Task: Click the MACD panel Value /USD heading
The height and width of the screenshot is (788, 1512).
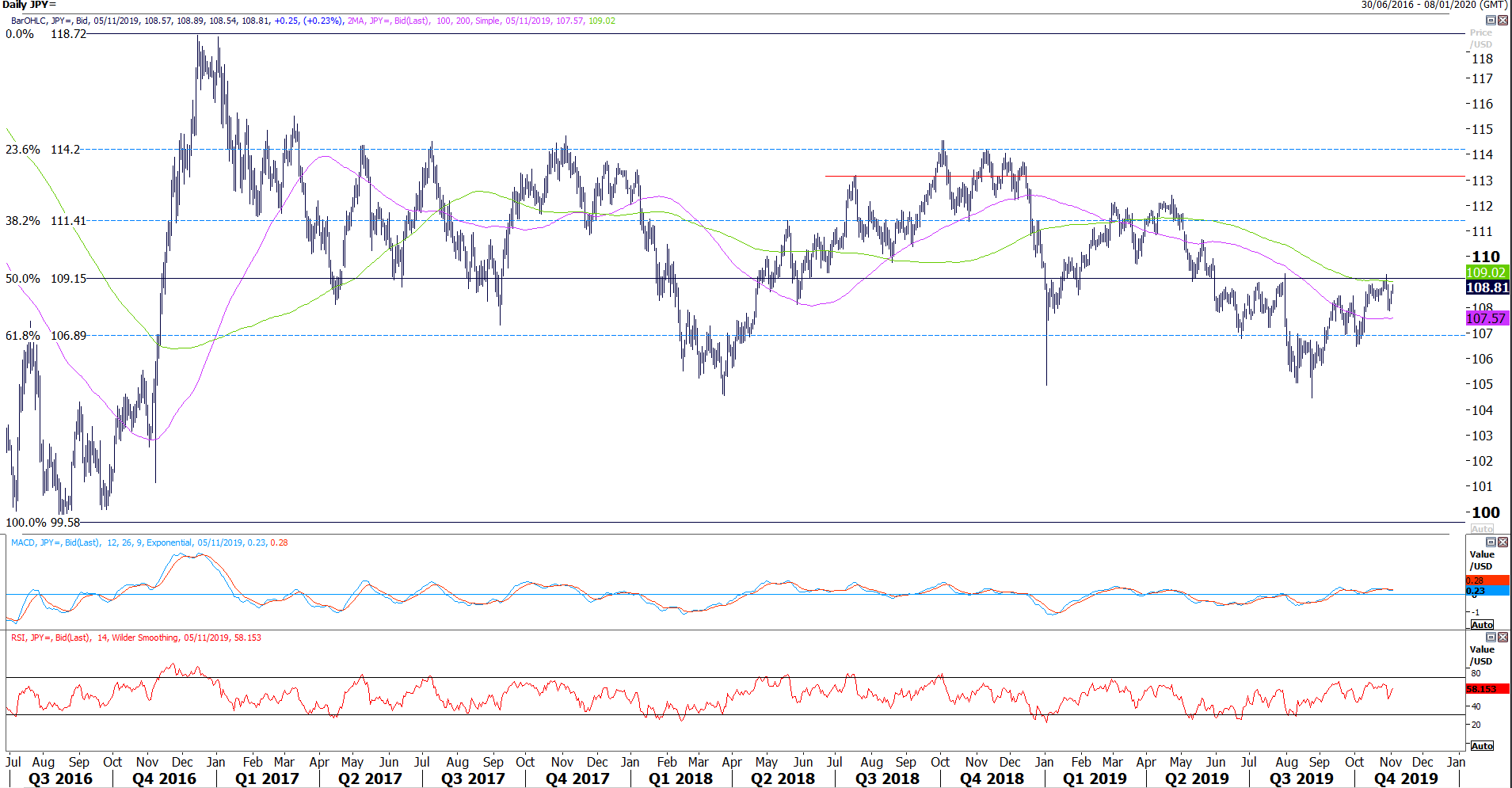Action: pos(1481,560)
